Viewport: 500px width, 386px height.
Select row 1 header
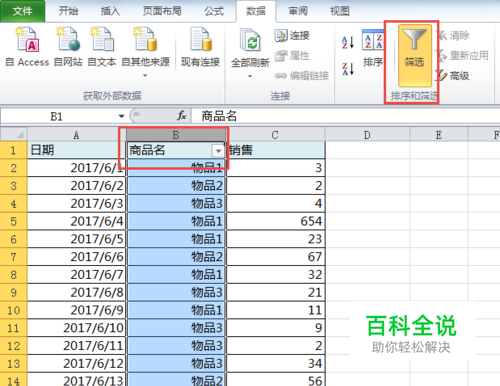point(13,150)
